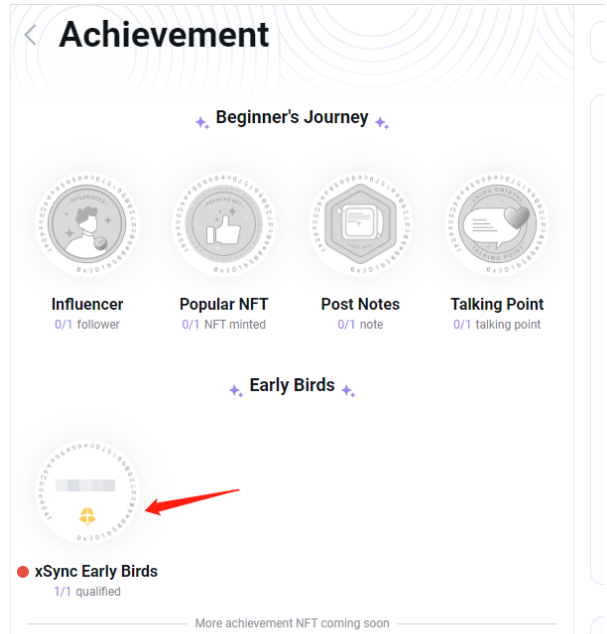The width and height of the screenshot is (607, 634).
Task: View the Post Notes hexagon badge
Action: point(360,225)
